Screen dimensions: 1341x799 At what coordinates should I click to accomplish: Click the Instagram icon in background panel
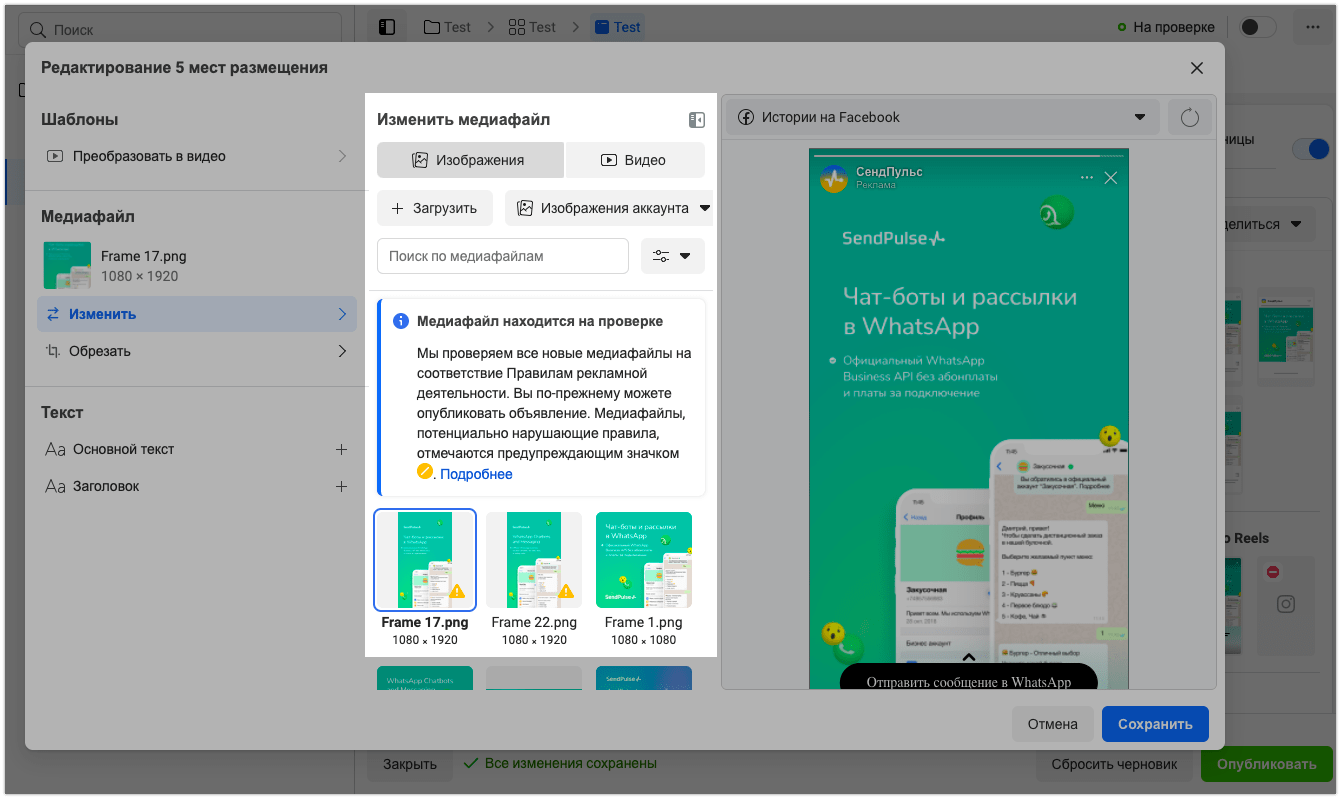click(1287, 604)
